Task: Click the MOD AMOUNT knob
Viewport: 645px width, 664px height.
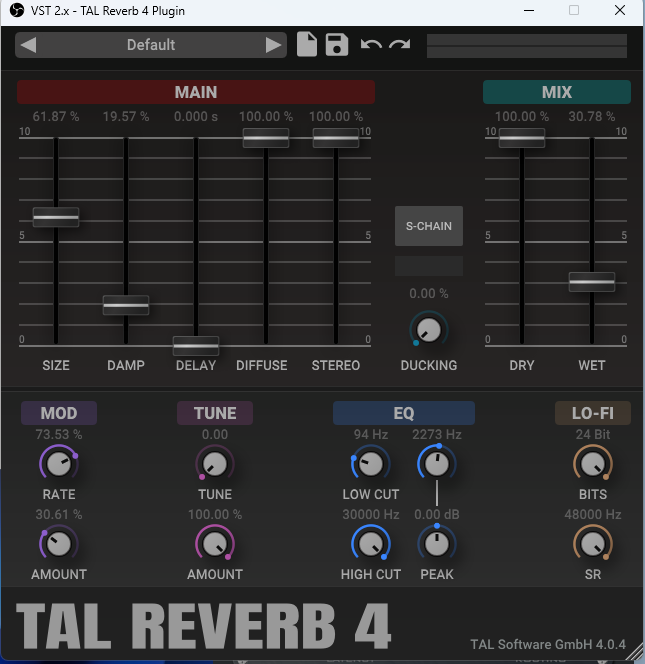Action: click(x=59, y=543)
